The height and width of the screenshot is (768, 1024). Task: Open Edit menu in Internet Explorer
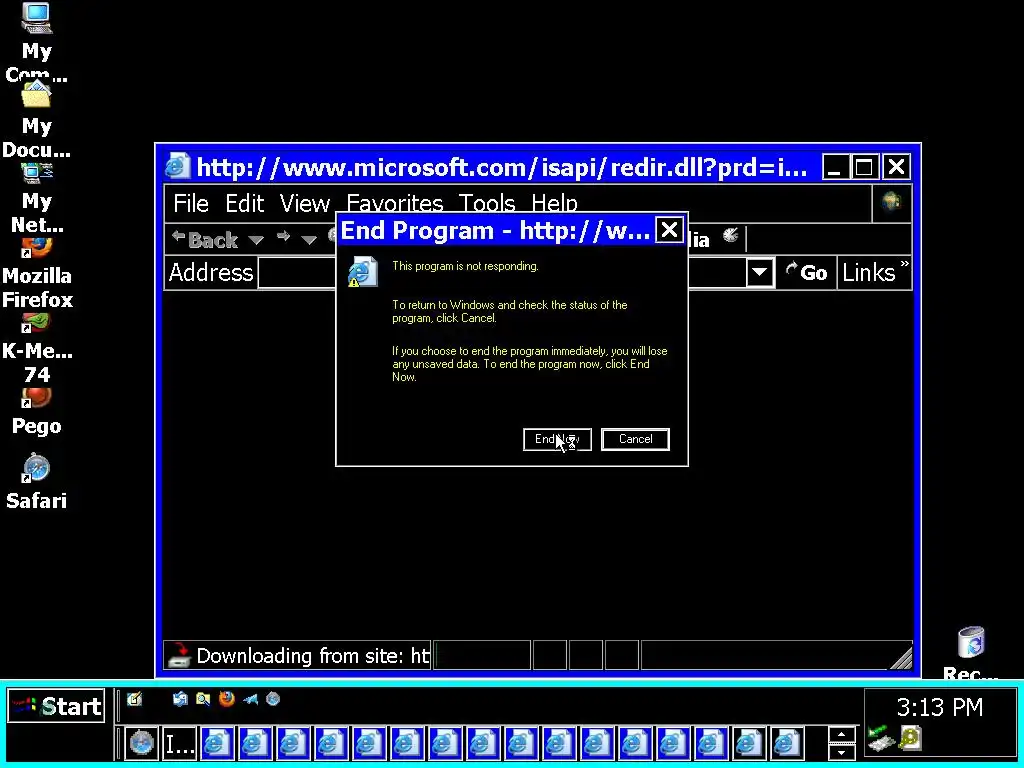[x=244, y=203]
